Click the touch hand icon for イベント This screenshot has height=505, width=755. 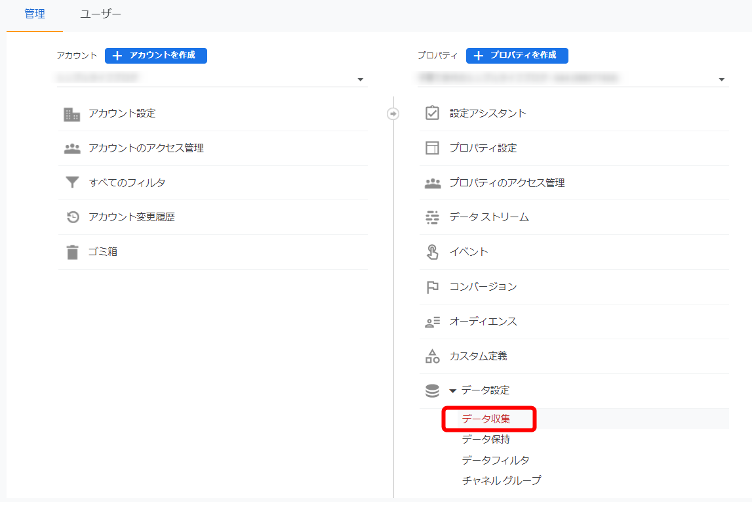coord(432,252)
